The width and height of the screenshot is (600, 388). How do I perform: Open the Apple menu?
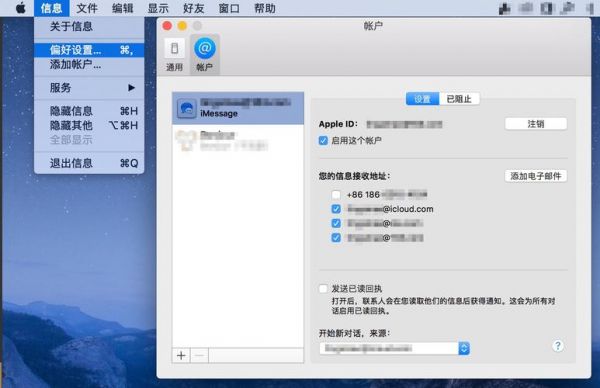(x=21, y=8)
